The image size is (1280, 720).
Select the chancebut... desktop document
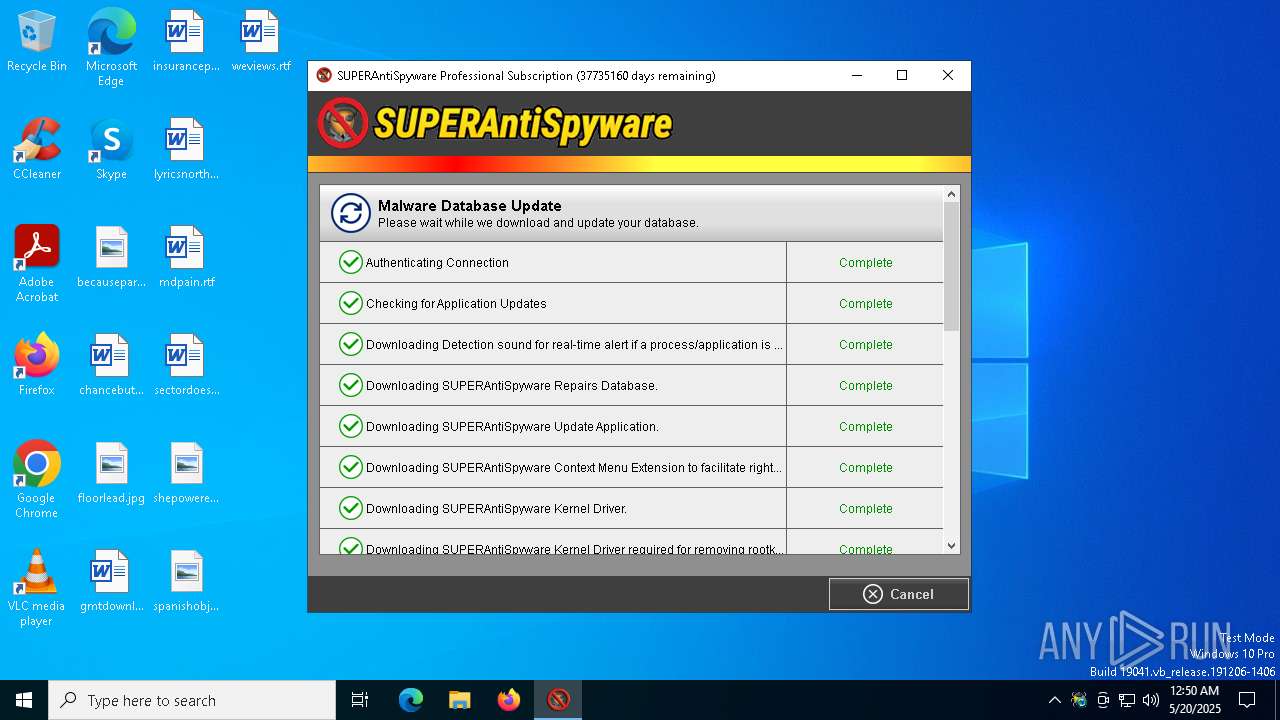111,365
